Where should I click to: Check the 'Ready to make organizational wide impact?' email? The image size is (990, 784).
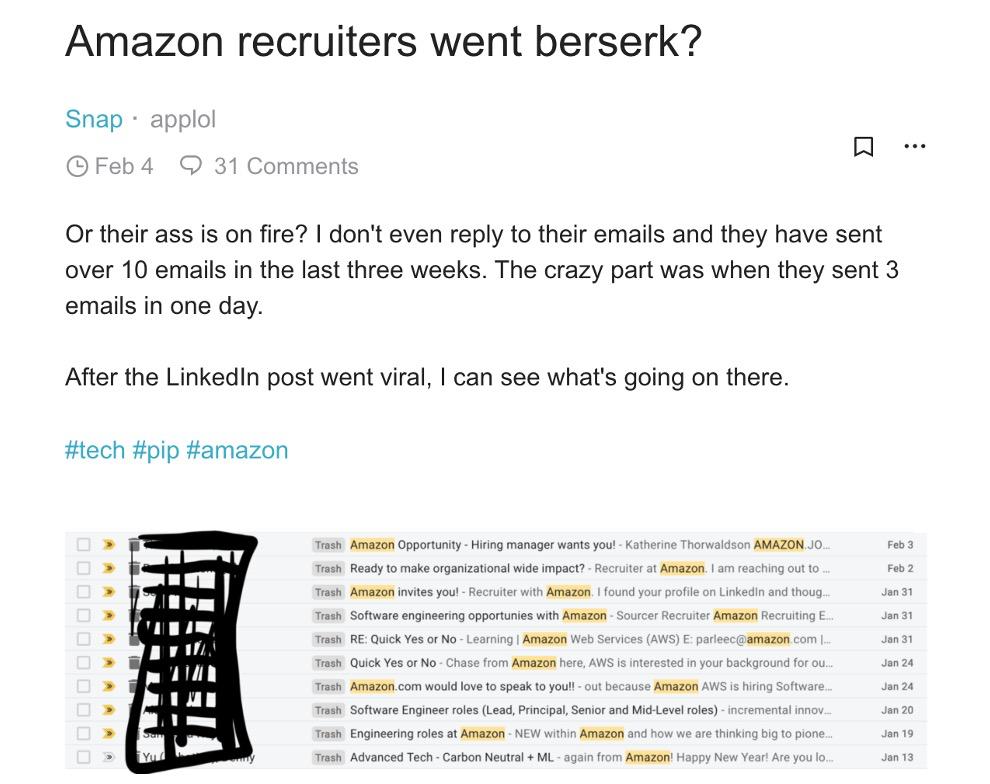pyautogui.click(x=84, y=568)
